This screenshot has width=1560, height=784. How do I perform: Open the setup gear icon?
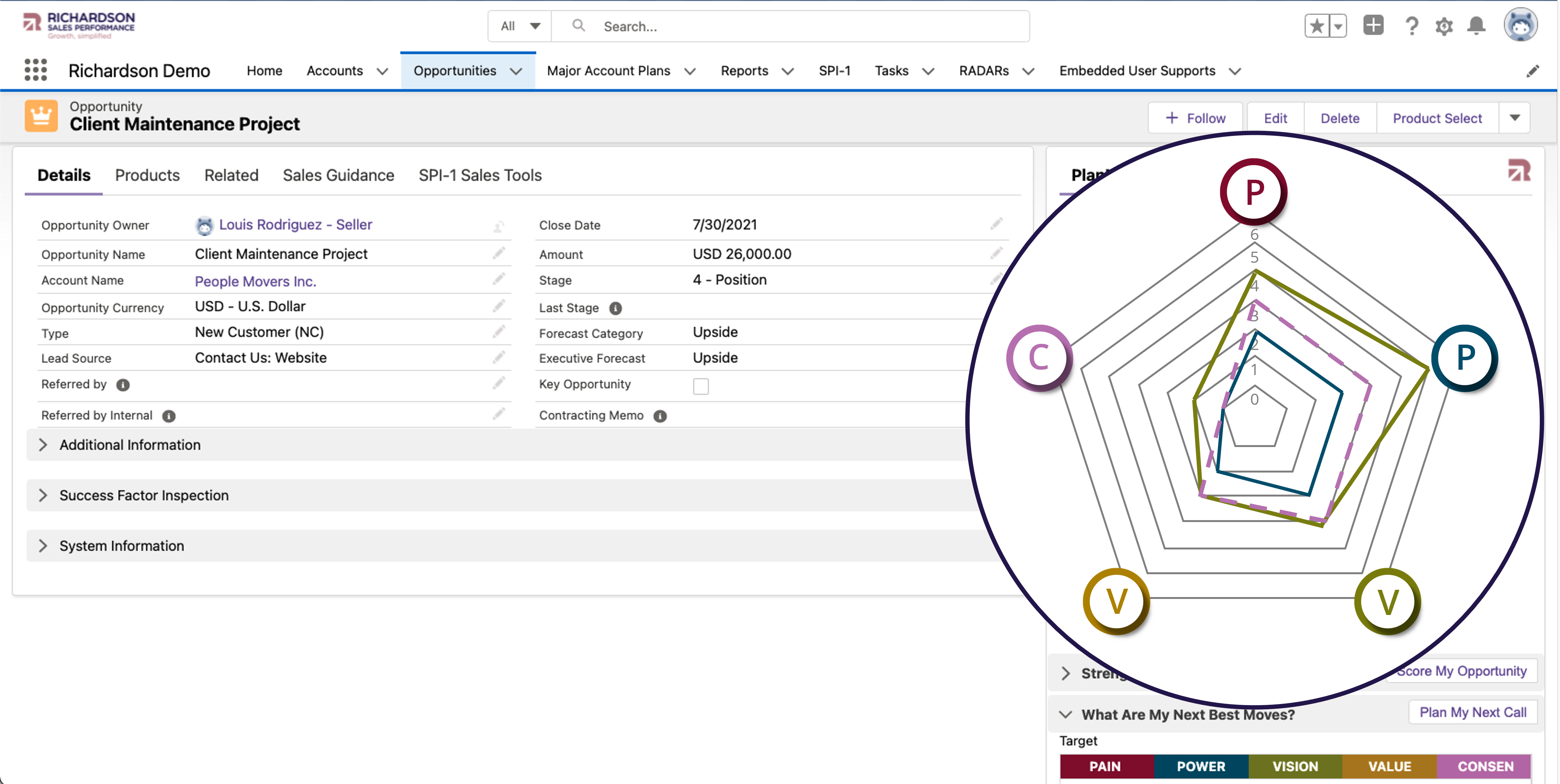click(1444, 26)
